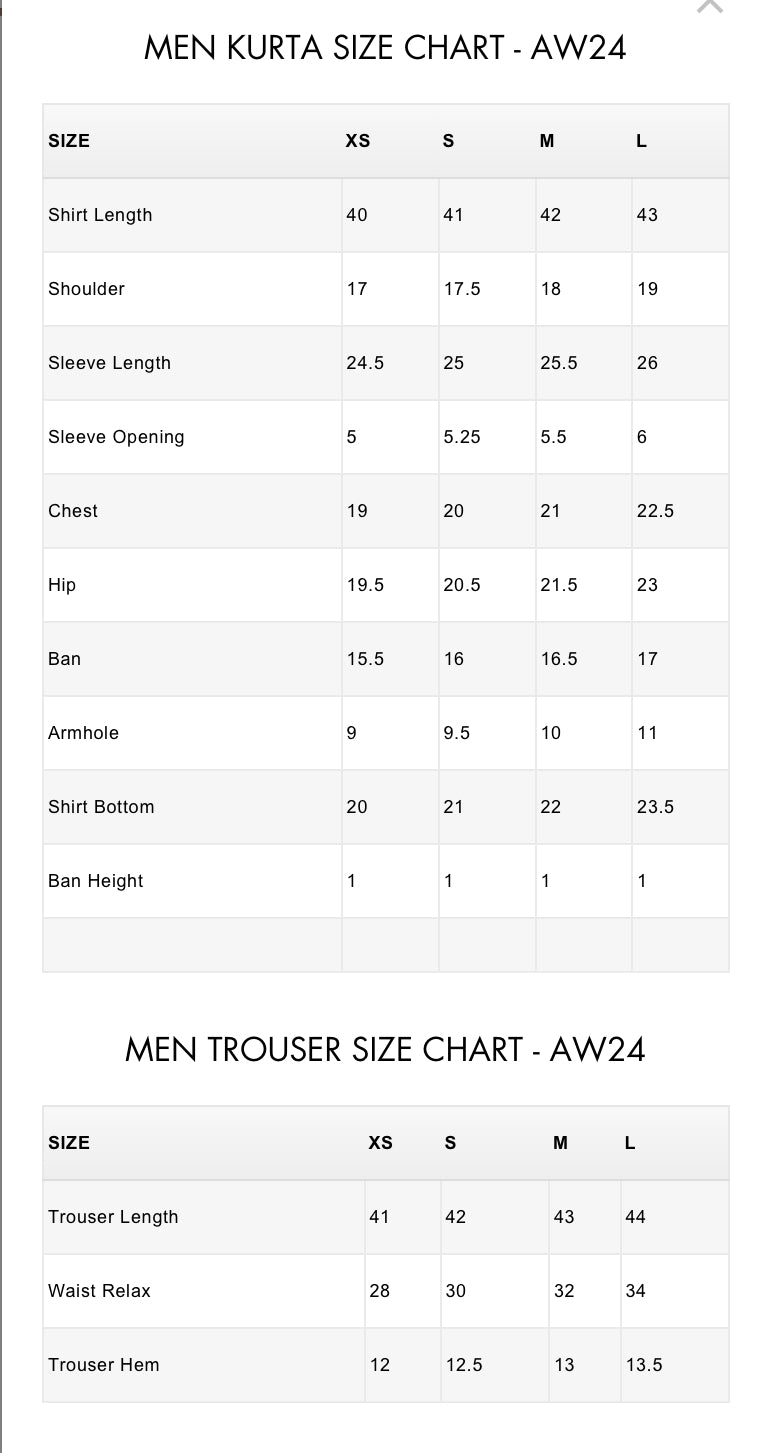Click the 5.25 sleeve opening value
The height and width of the screenshot is (1453, 762).
(462, 437)
